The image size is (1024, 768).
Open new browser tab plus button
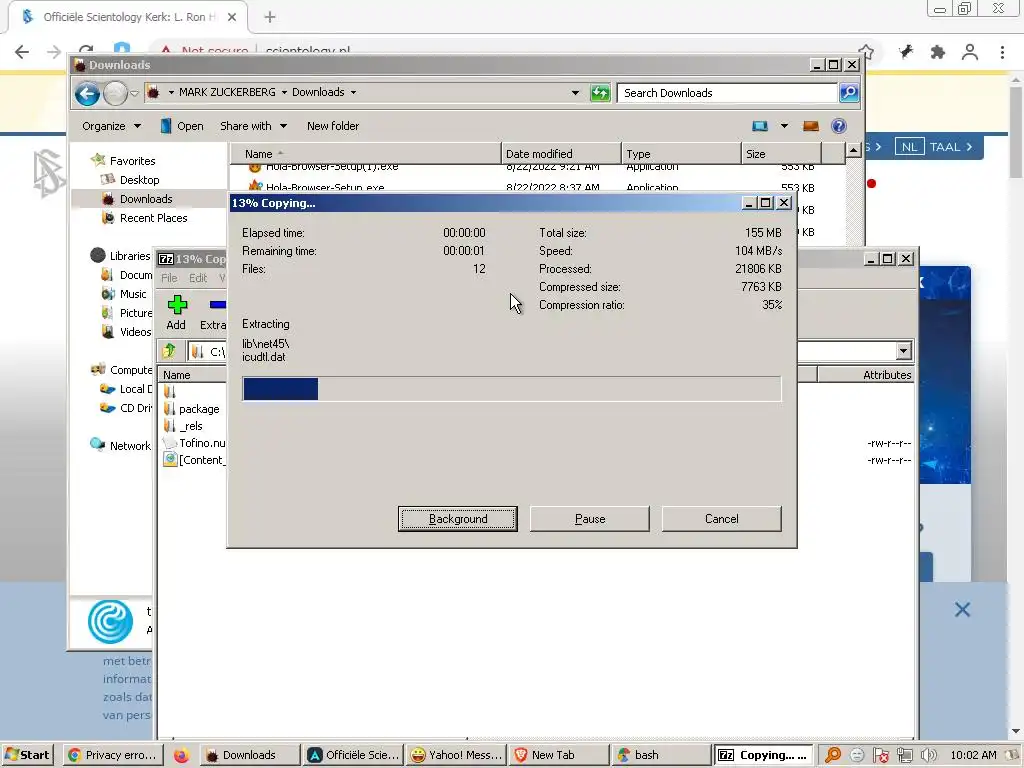(x=270, y=17)
